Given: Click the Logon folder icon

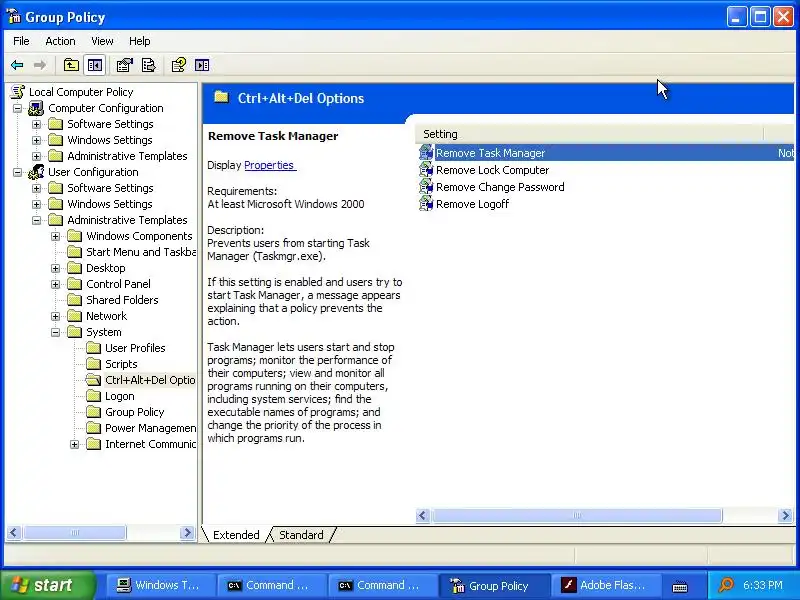Looking at the screenshot, I should [93, 396].
